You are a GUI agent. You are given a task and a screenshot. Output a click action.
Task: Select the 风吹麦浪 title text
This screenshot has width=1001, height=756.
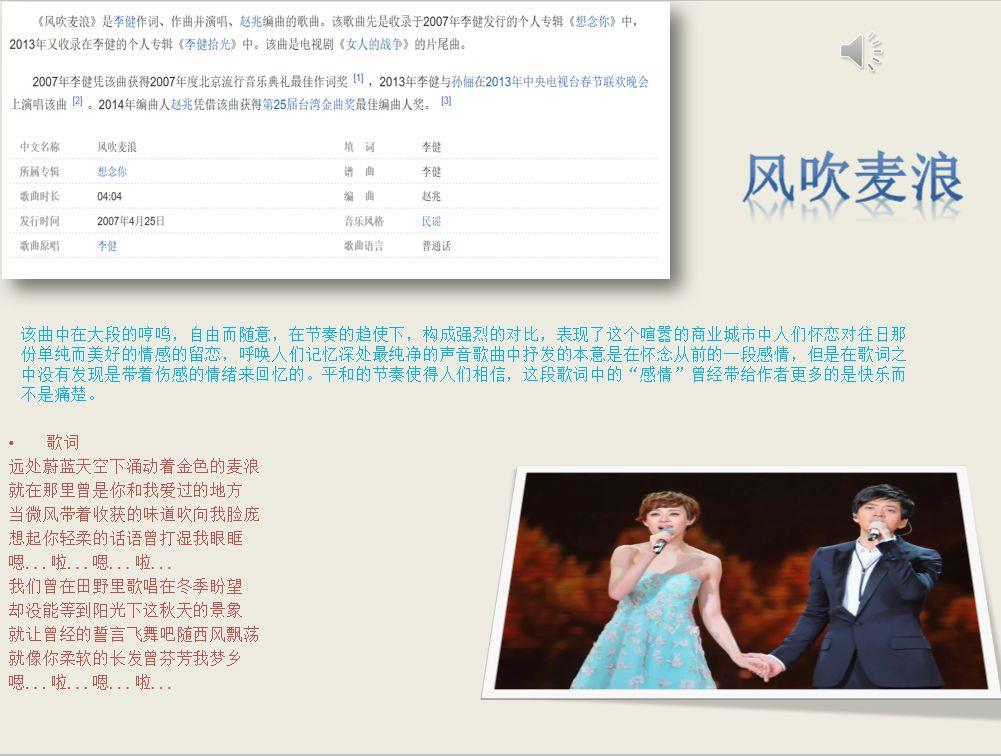click(x=853, y=178)
